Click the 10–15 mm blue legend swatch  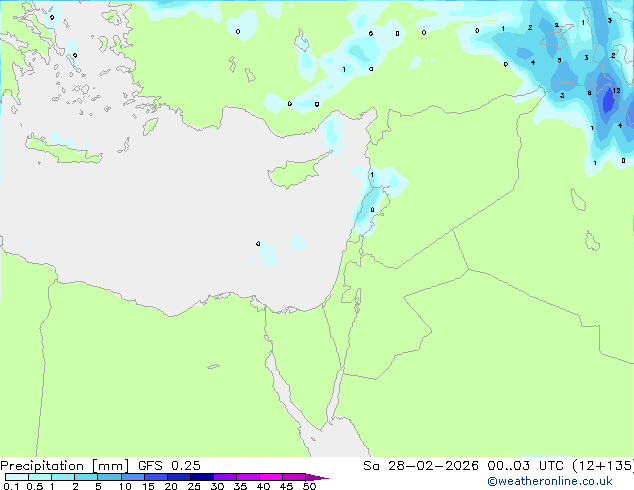tap(132, 477)
